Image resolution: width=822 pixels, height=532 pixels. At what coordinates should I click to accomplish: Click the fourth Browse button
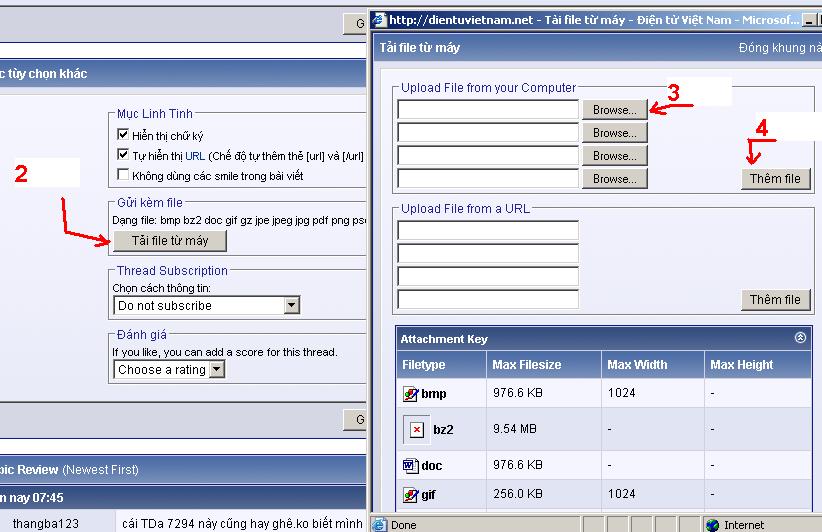(x=614, y=179)
